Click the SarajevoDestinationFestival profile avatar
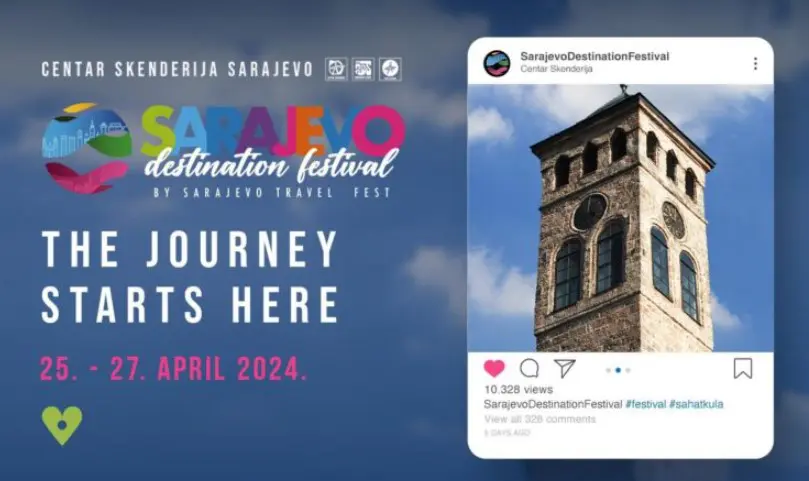This screenshot has width=809, height=481. click(496, 63)
